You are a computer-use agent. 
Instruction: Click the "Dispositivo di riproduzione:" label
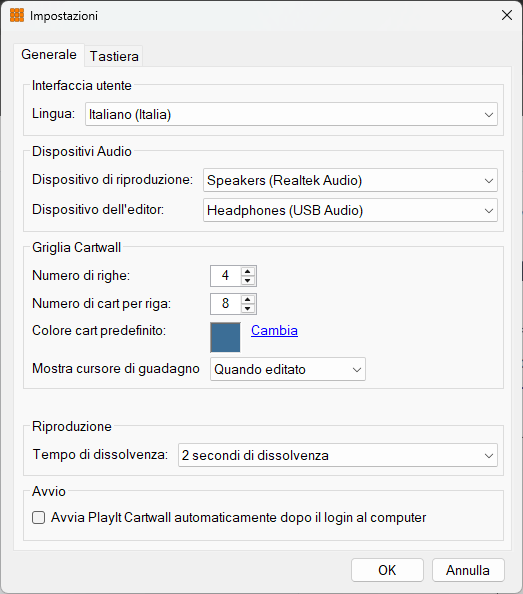pyautogui.click(x=112, y=179)
